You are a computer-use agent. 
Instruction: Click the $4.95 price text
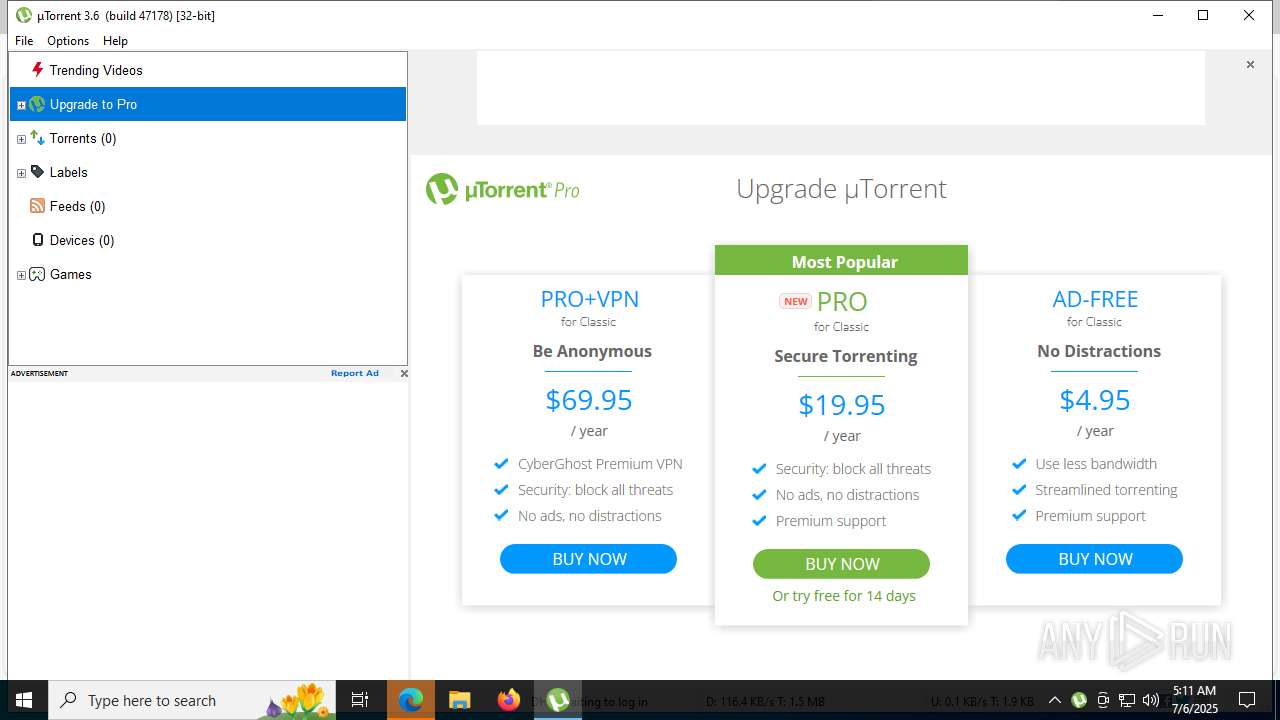(x=1095, y=400)
